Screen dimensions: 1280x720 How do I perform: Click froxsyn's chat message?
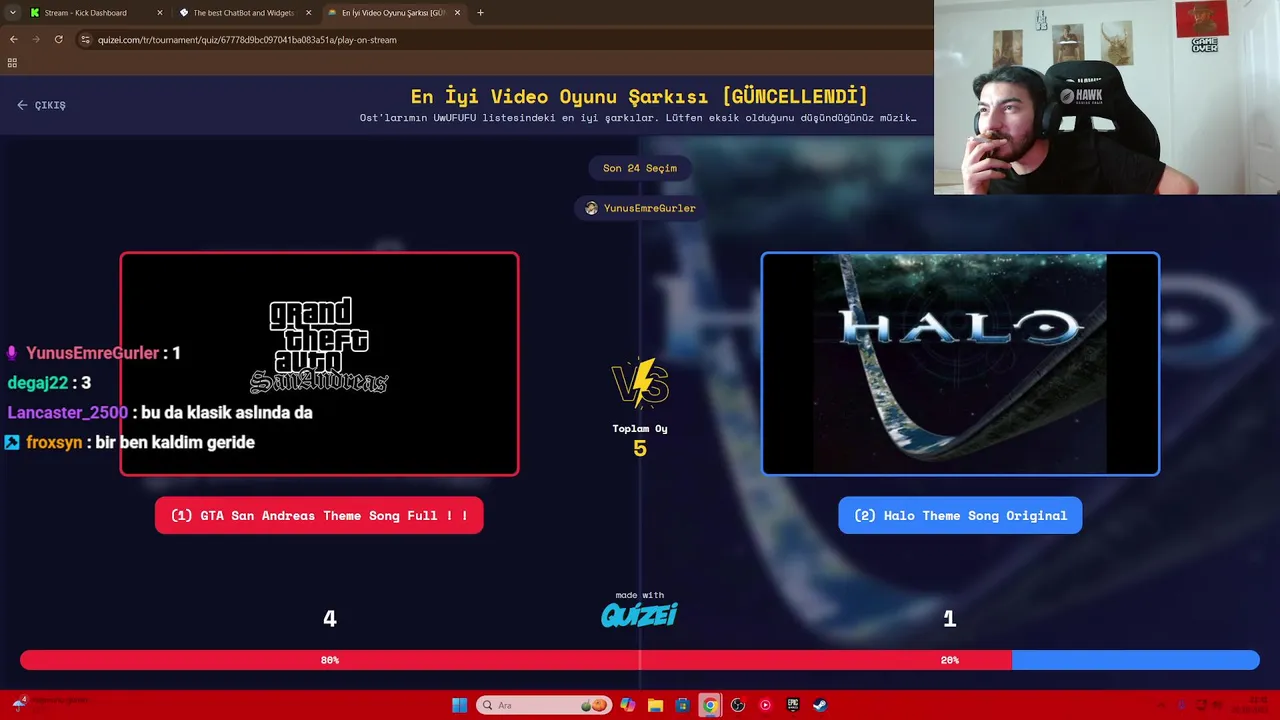pyautogui.click(x=130, y=442)
